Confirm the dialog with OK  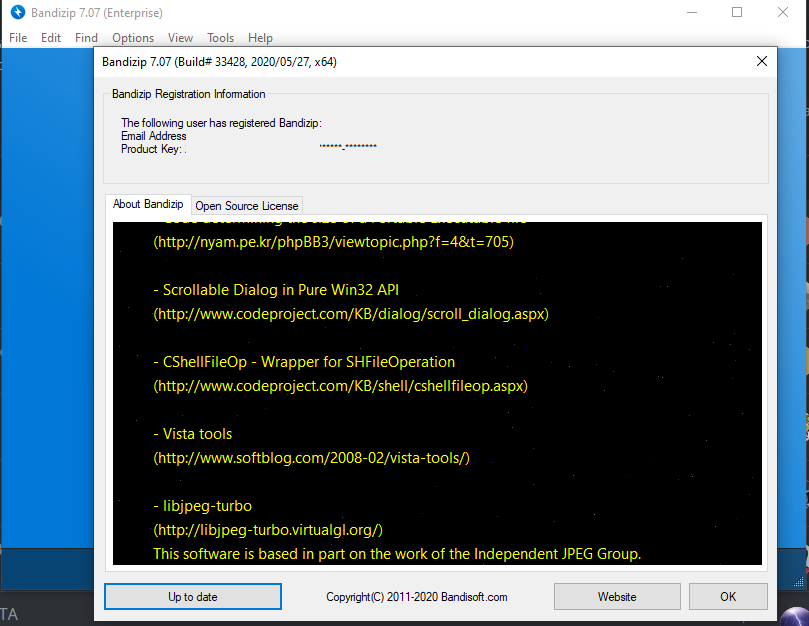728,597
